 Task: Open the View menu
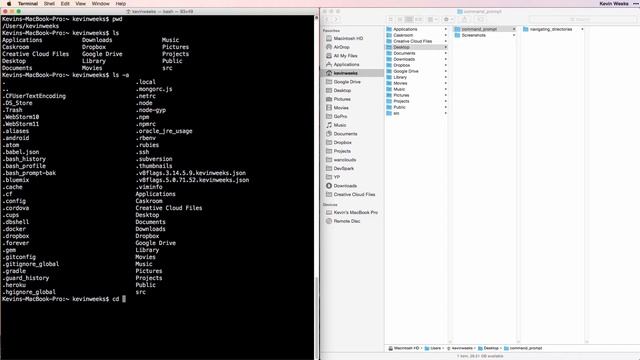tap(80, 3)
